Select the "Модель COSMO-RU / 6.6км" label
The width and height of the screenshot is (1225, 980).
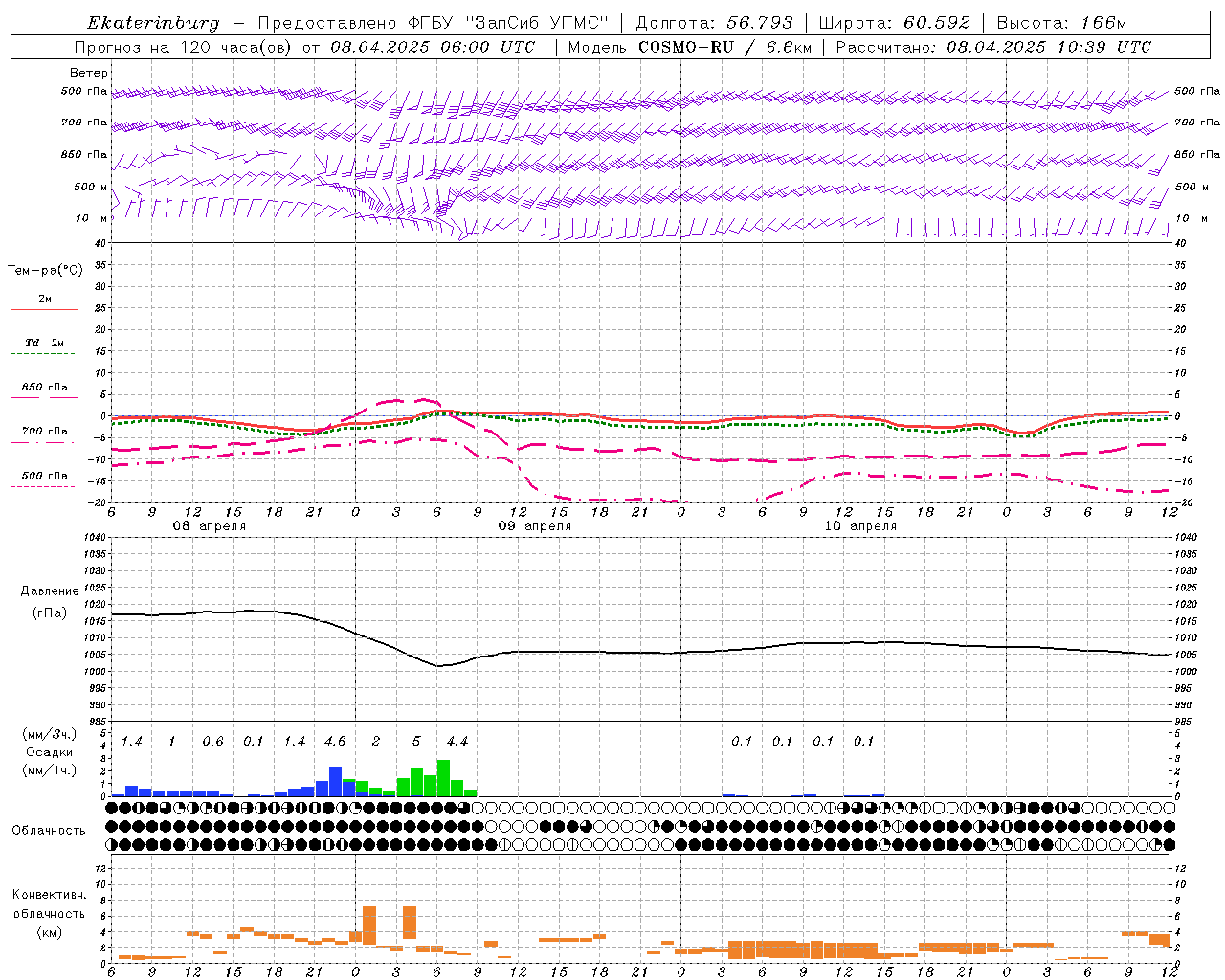[689, 47]
